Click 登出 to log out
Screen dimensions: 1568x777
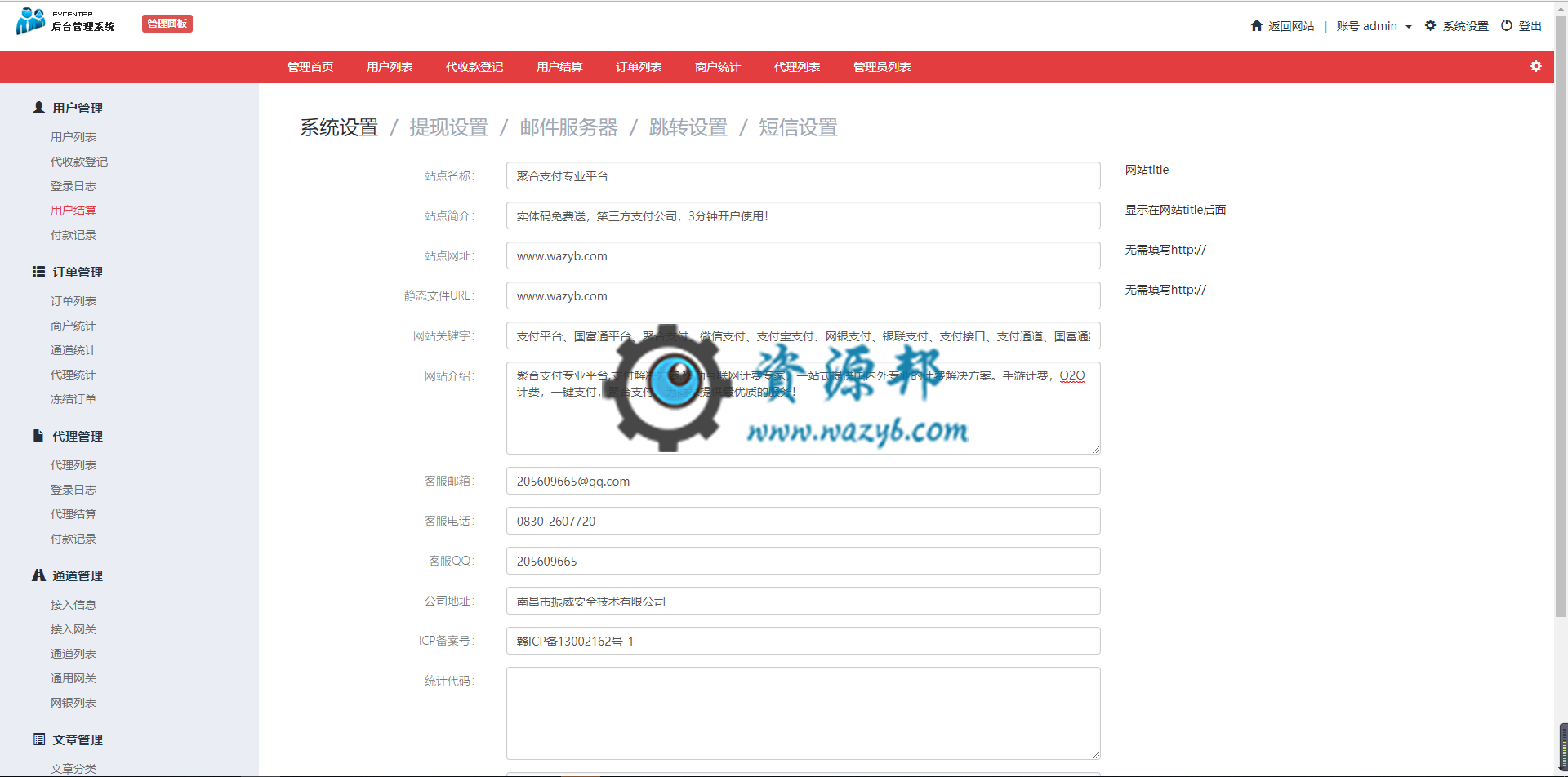1530,26
